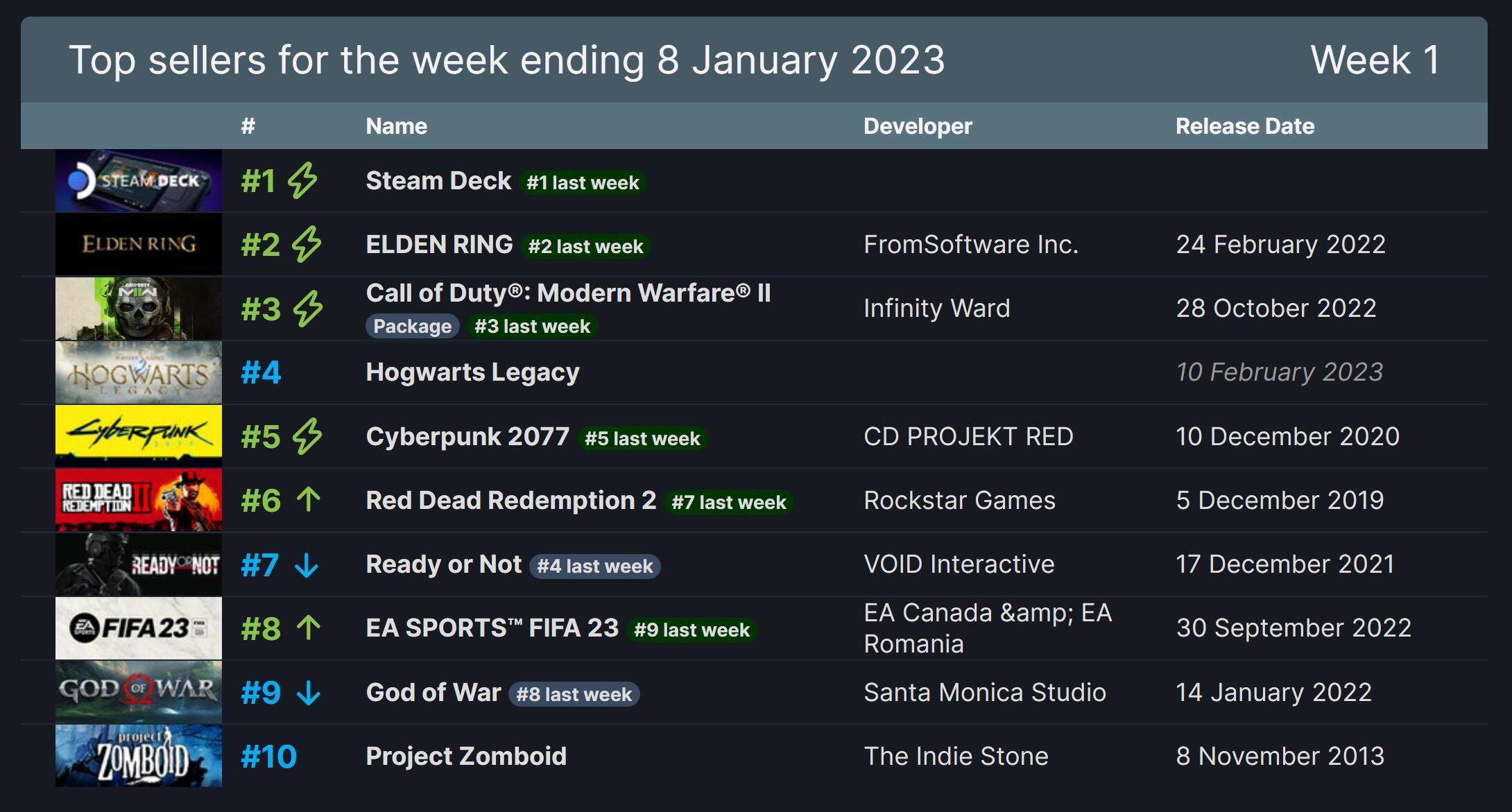Click the blue down arrow next to #9
This screenshot has height=812, width=1512.
(x=308, y=693)
